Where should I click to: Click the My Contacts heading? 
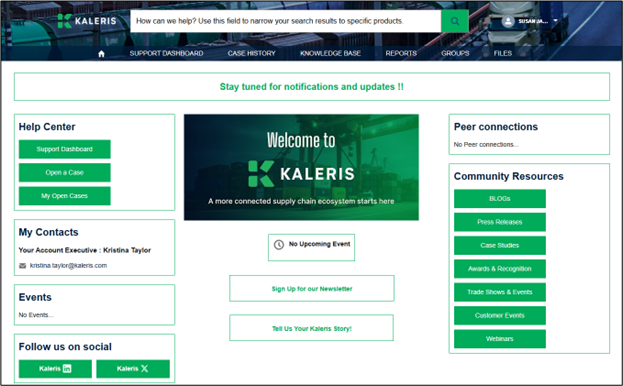click(48, 232)
